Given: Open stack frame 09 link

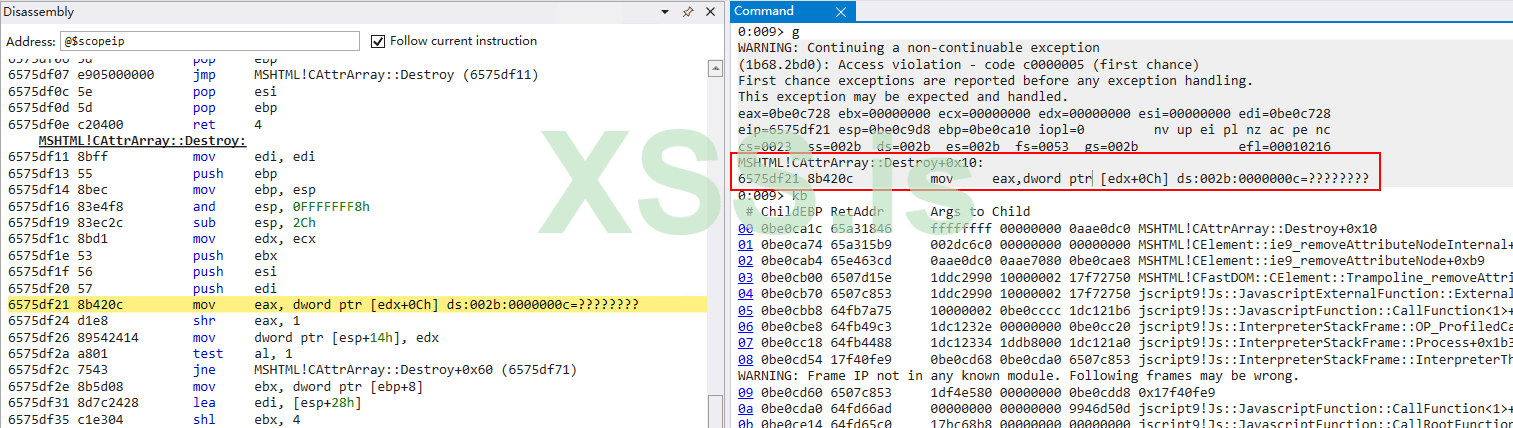Looking at the screenshot, I should point(744,391).
